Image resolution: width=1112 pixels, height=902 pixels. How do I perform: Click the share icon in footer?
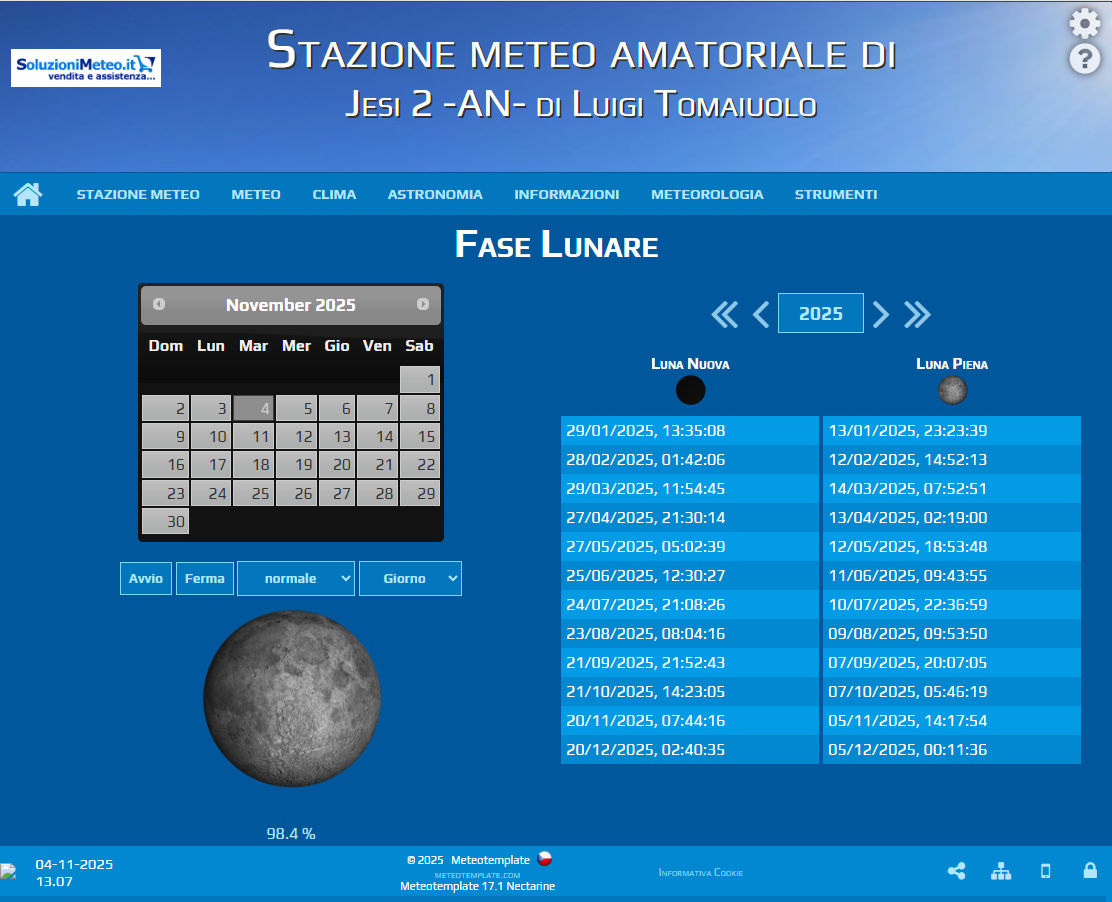pos(956,871)
